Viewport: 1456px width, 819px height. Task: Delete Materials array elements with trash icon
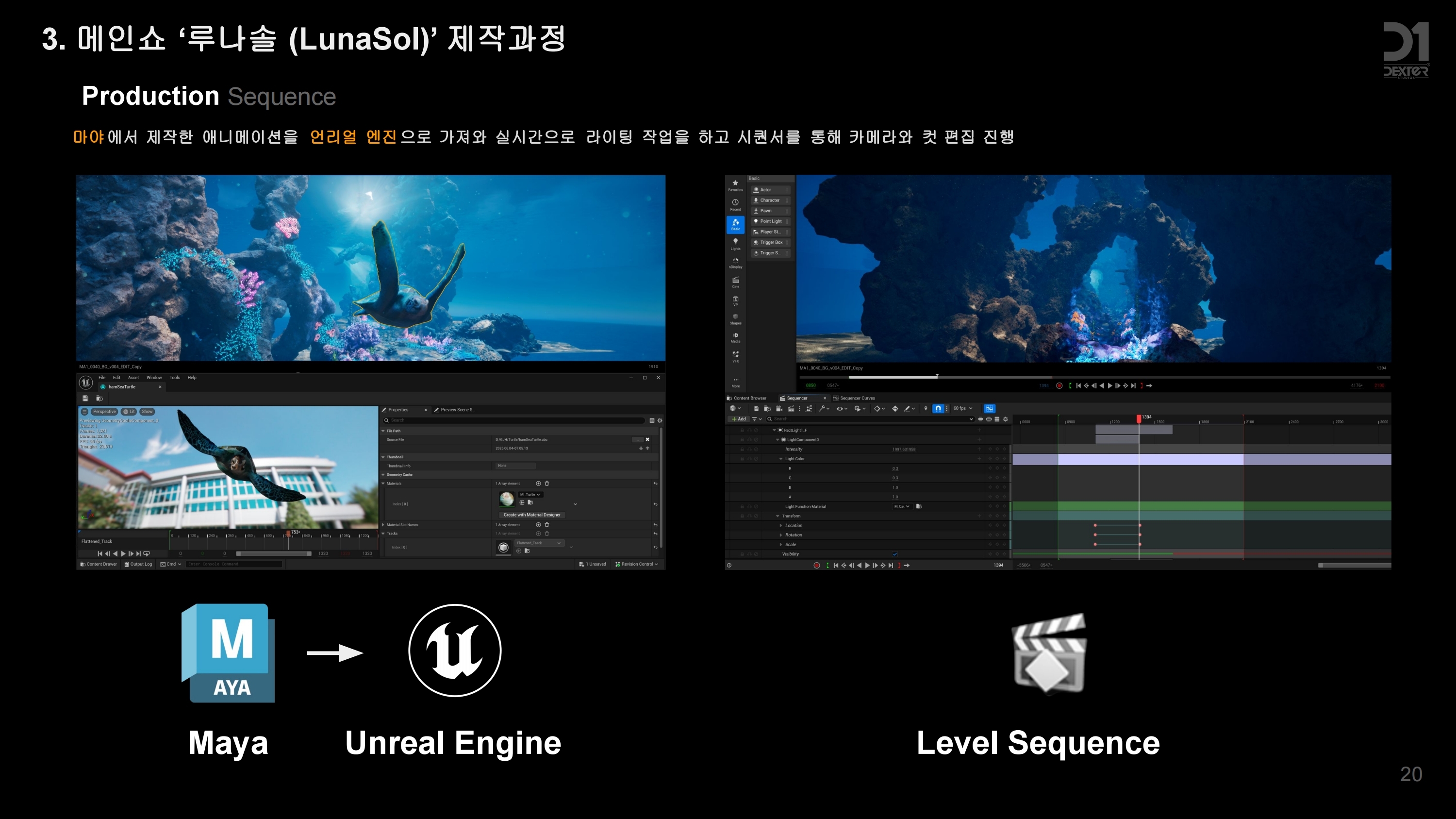pos(546,483)
